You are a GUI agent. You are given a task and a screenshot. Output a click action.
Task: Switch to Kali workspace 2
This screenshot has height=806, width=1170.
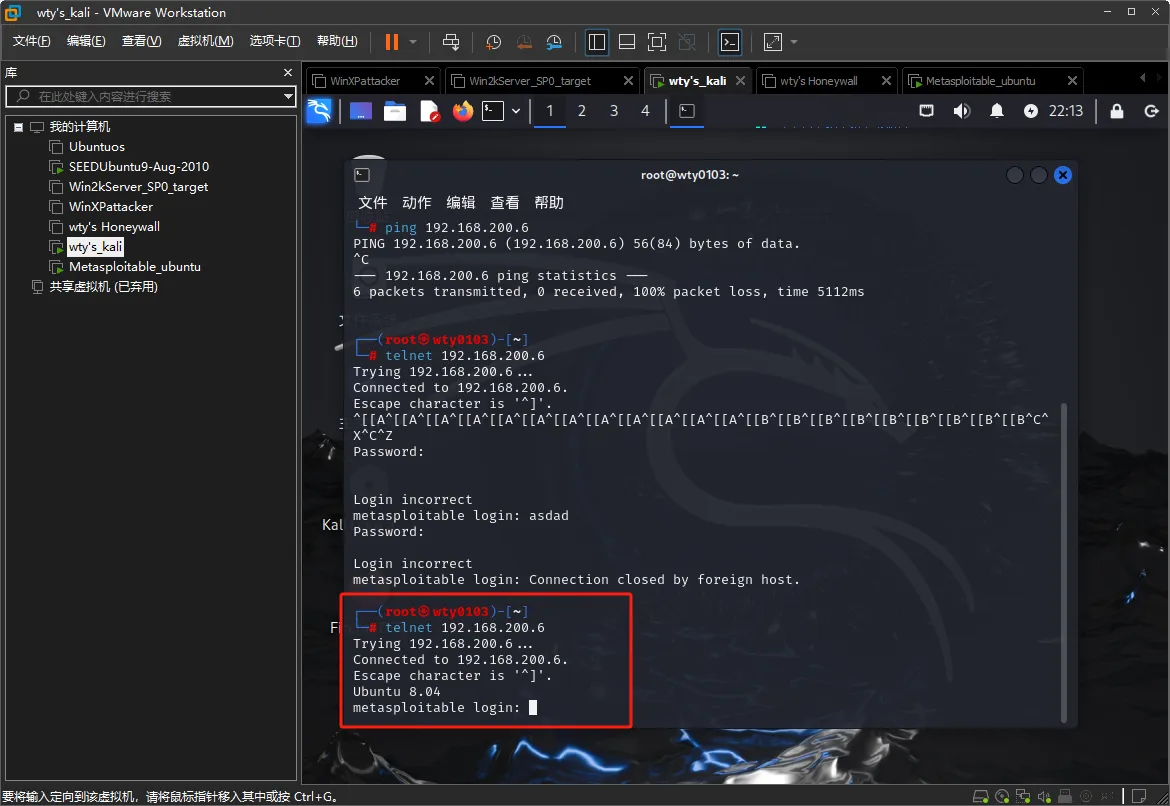click(x=582, y=111)
